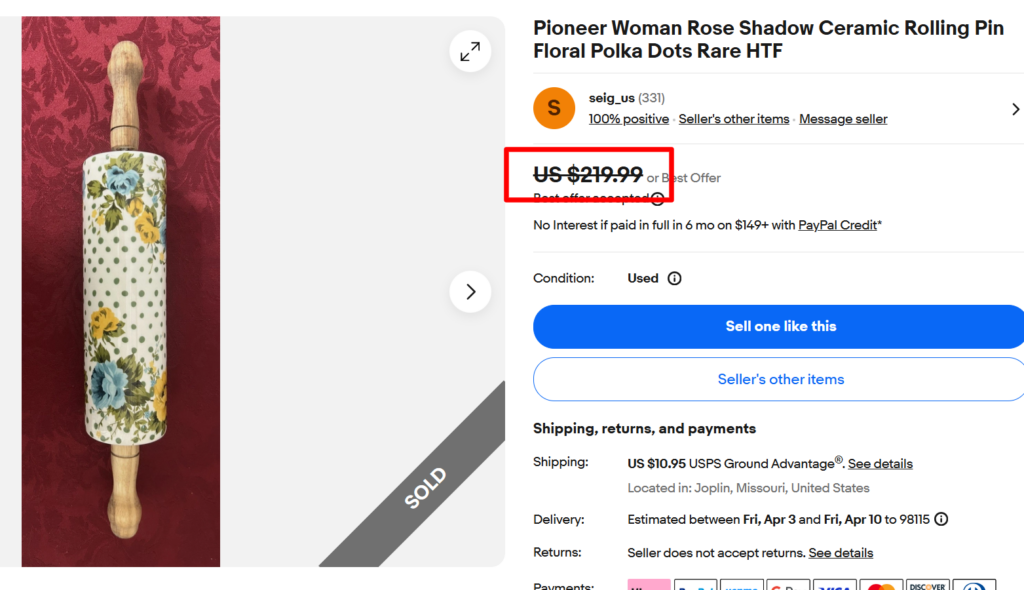Click the Discover card payment icon
The width and height of the screenshot is (1024, 590).
tap(928, 585)
